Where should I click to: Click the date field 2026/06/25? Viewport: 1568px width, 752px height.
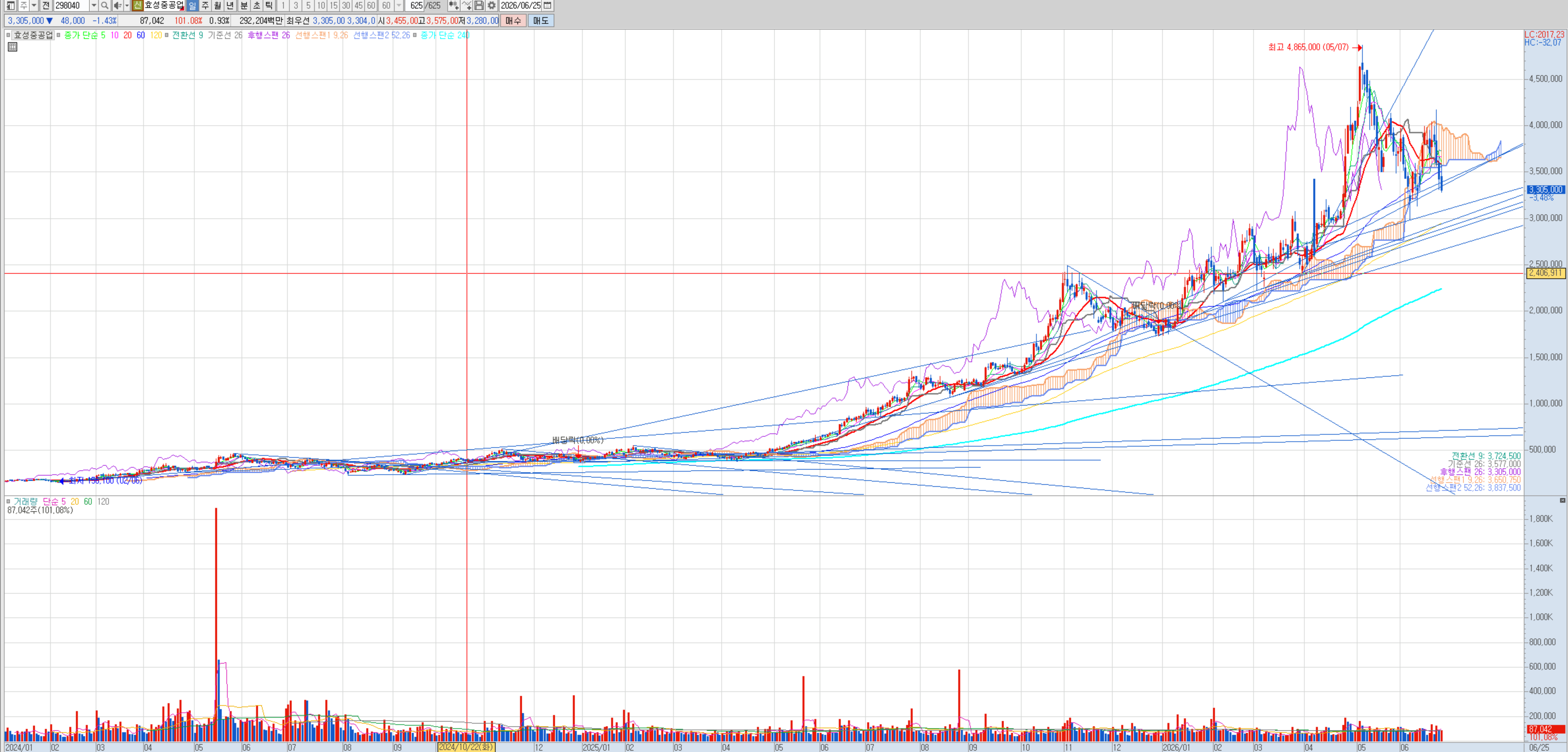coord(520,5)
